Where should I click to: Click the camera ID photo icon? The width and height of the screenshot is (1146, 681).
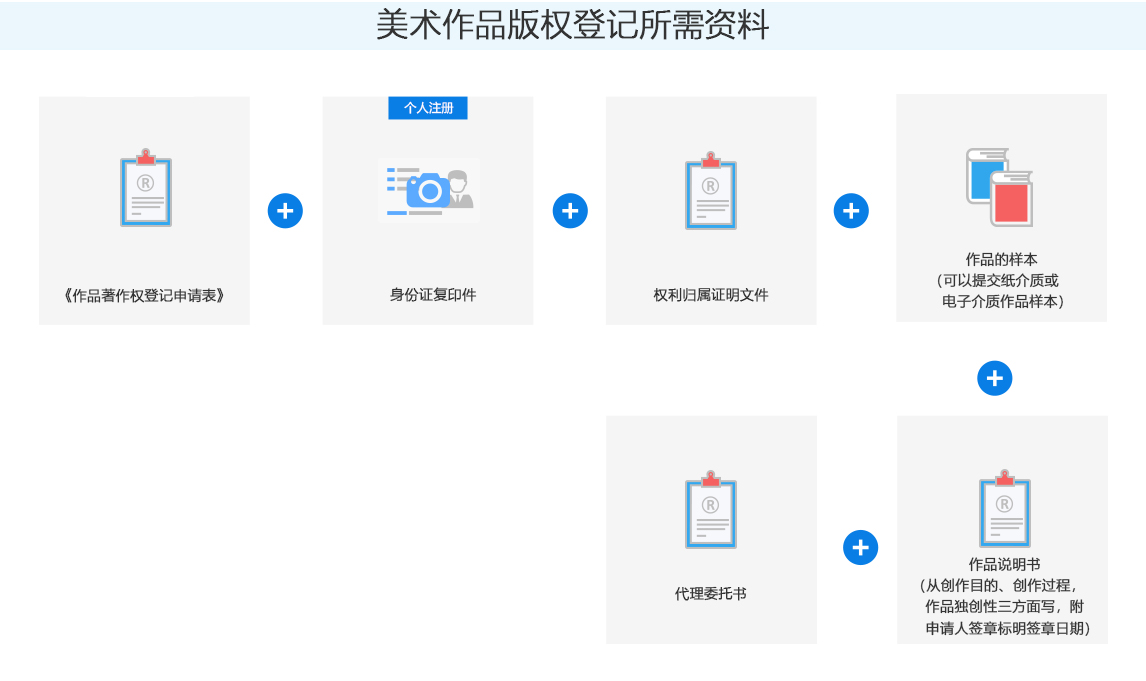(429, 189)
